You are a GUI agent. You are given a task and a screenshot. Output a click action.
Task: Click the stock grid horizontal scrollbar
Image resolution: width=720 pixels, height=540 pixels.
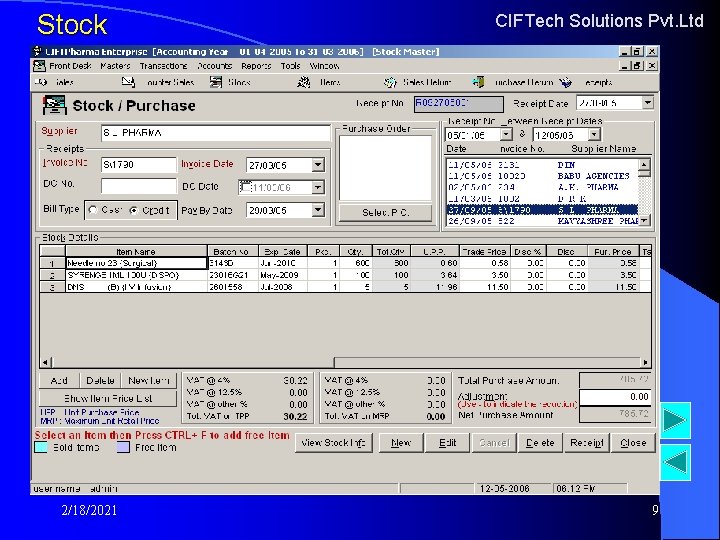pos(345,362)
